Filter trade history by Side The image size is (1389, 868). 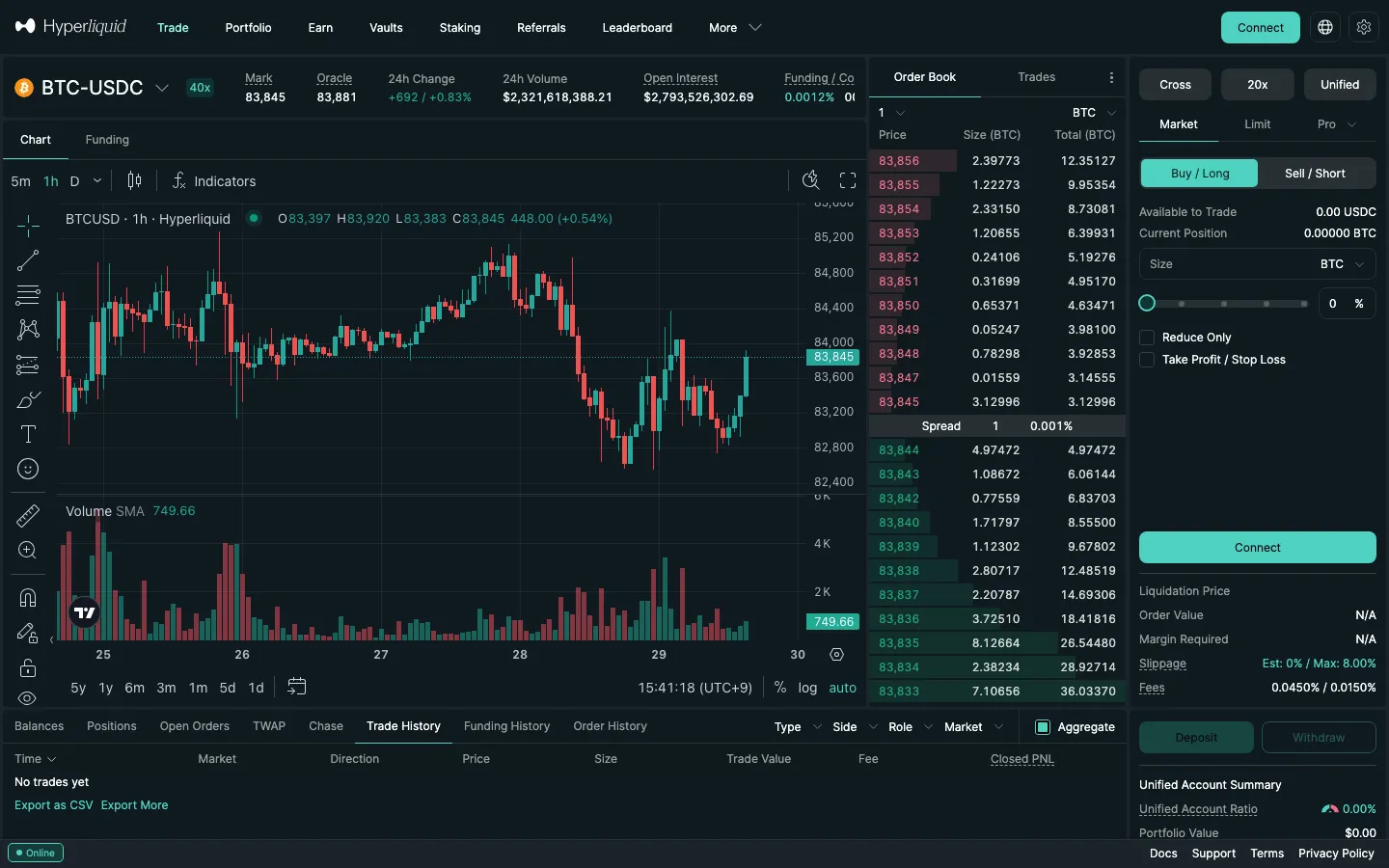click(x=856, y=727)
